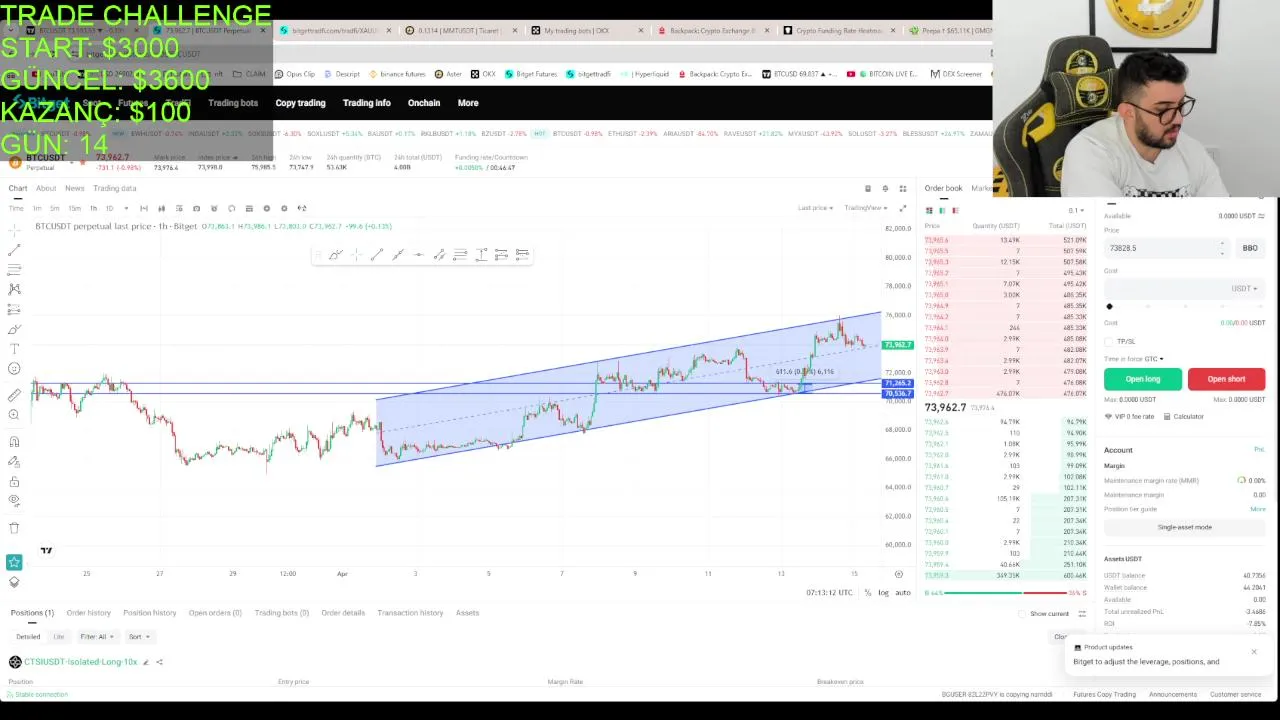Select the ruler measure tool in sidebar
This screenshot has width=1280, height=720.
(14, 396)
